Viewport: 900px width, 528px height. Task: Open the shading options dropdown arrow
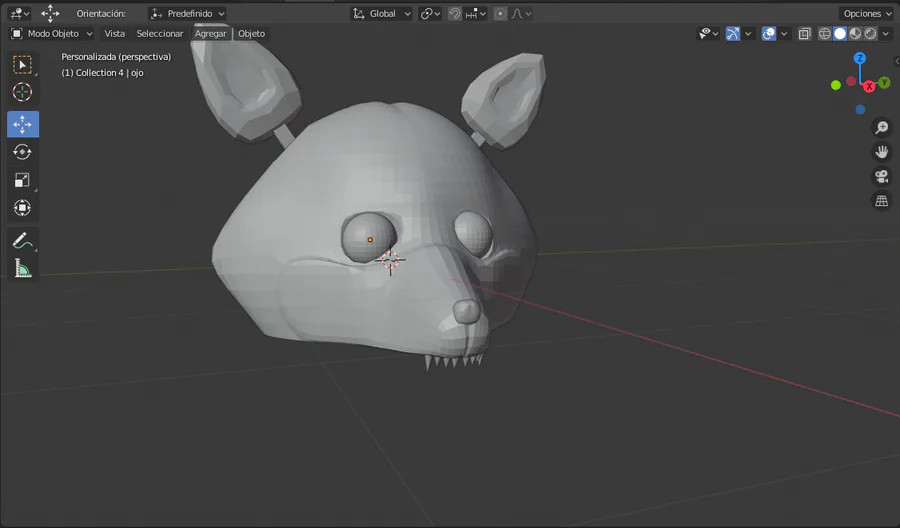click(x=886, y=34)
